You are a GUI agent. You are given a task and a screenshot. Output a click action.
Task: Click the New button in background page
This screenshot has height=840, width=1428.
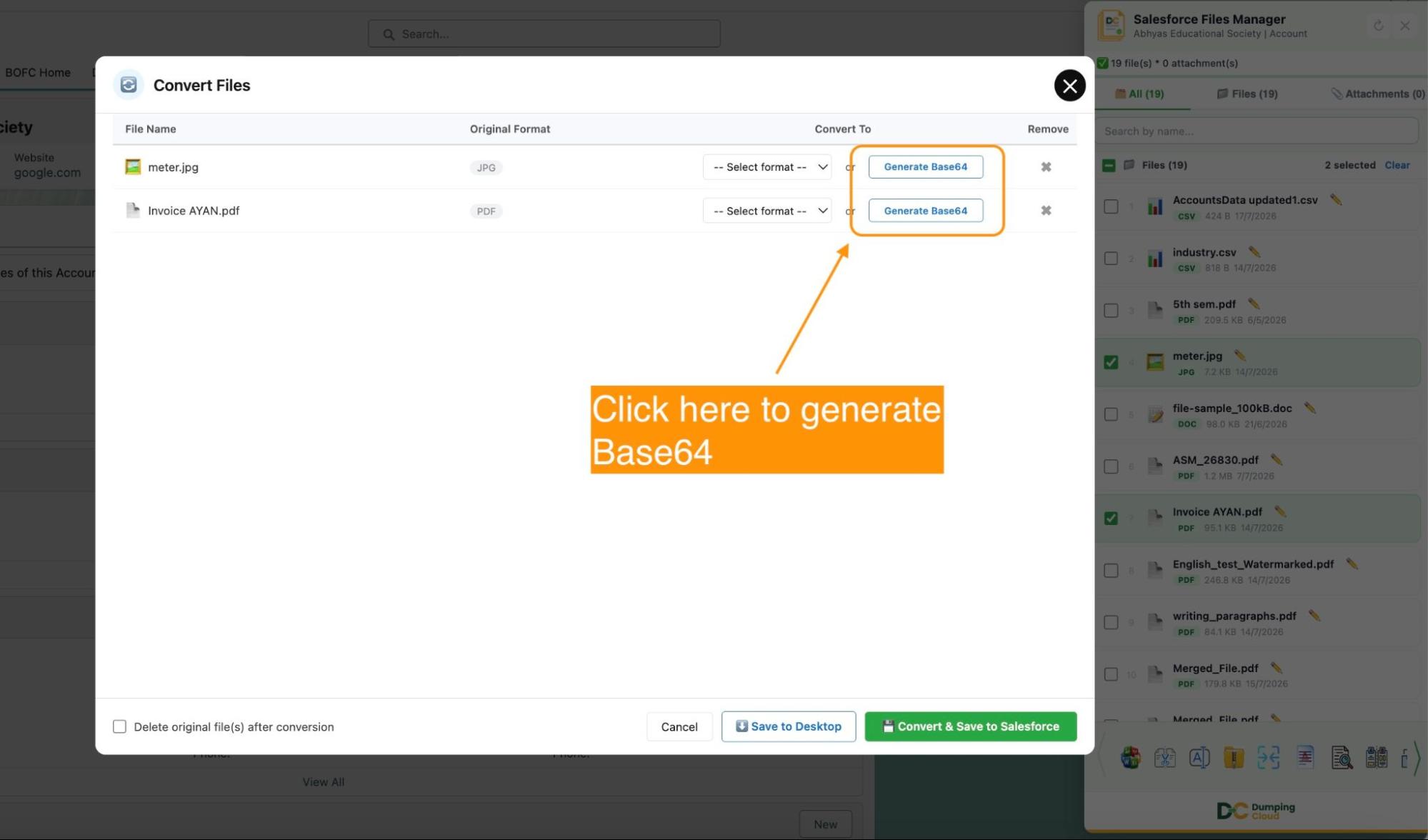(825, 824)
